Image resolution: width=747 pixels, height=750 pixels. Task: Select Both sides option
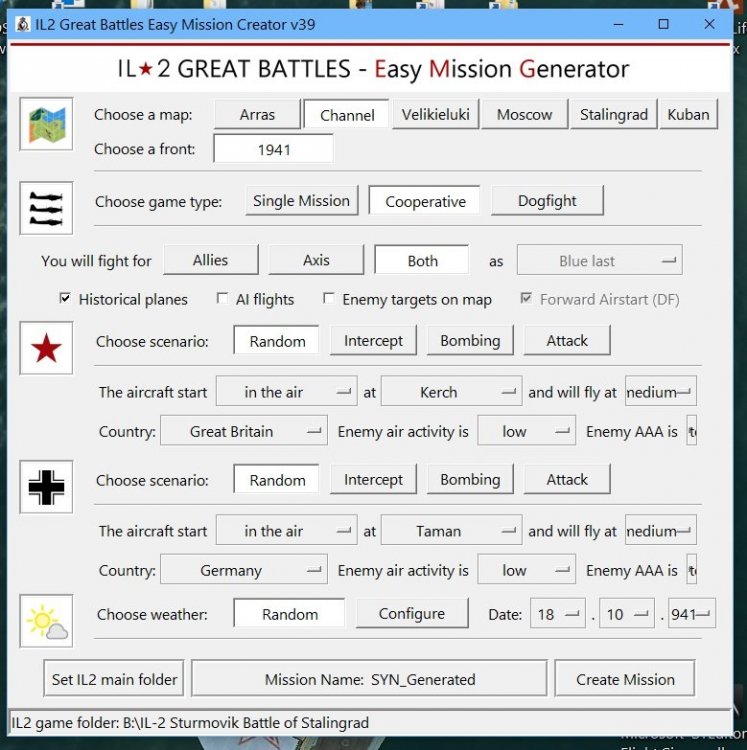click(x=422, y=260)
